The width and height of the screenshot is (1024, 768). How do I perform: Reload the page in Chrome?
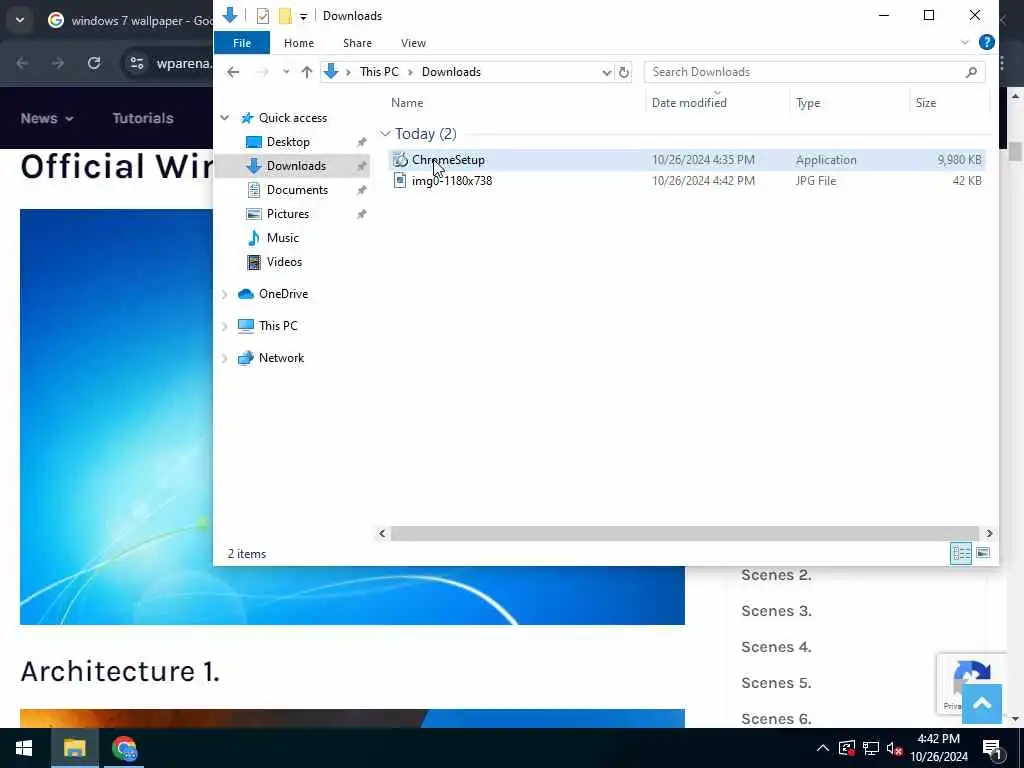(x=94, y=63)
